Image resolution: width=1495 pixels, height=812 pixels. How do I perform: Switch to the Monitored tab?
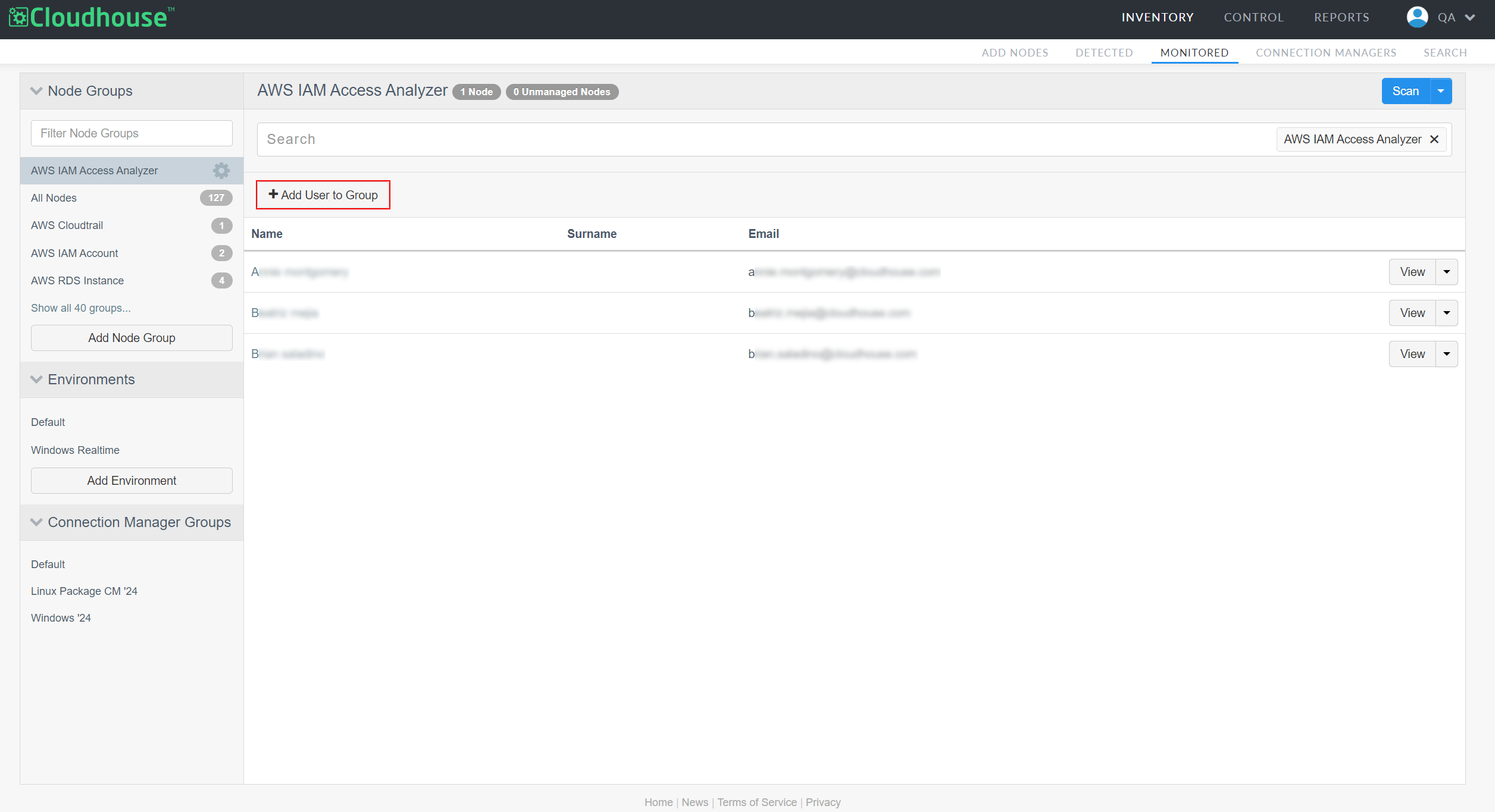(x=1194, y=52)
